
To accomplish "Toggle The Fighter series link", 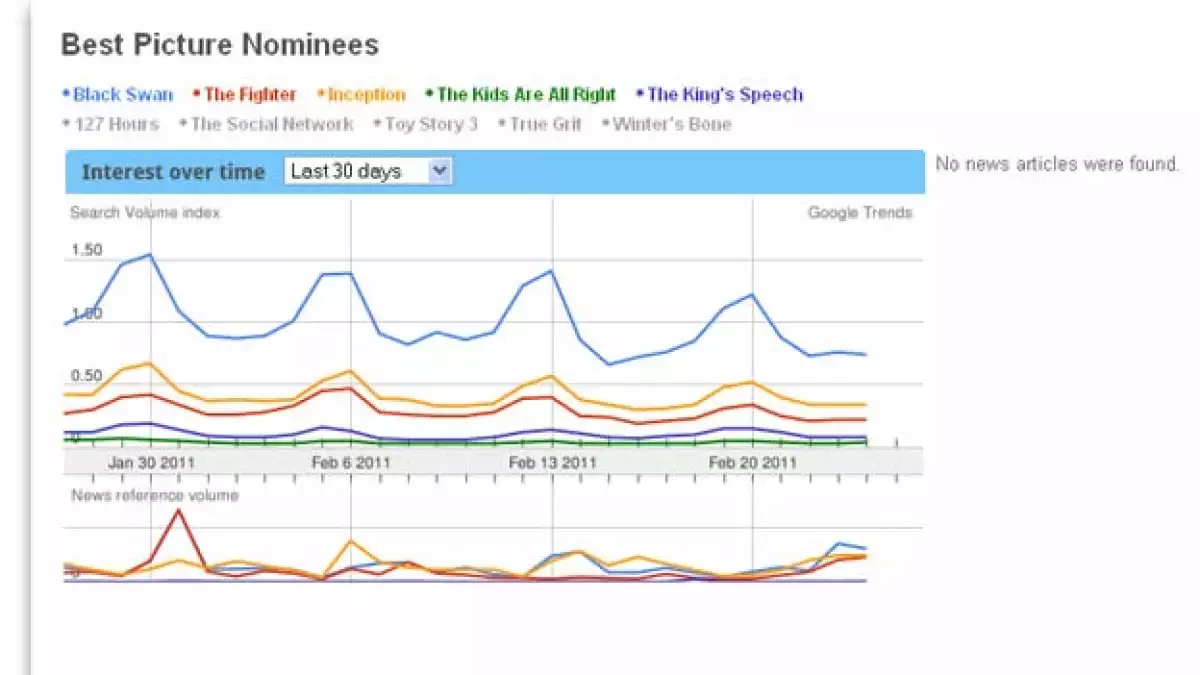I will 250,95.
